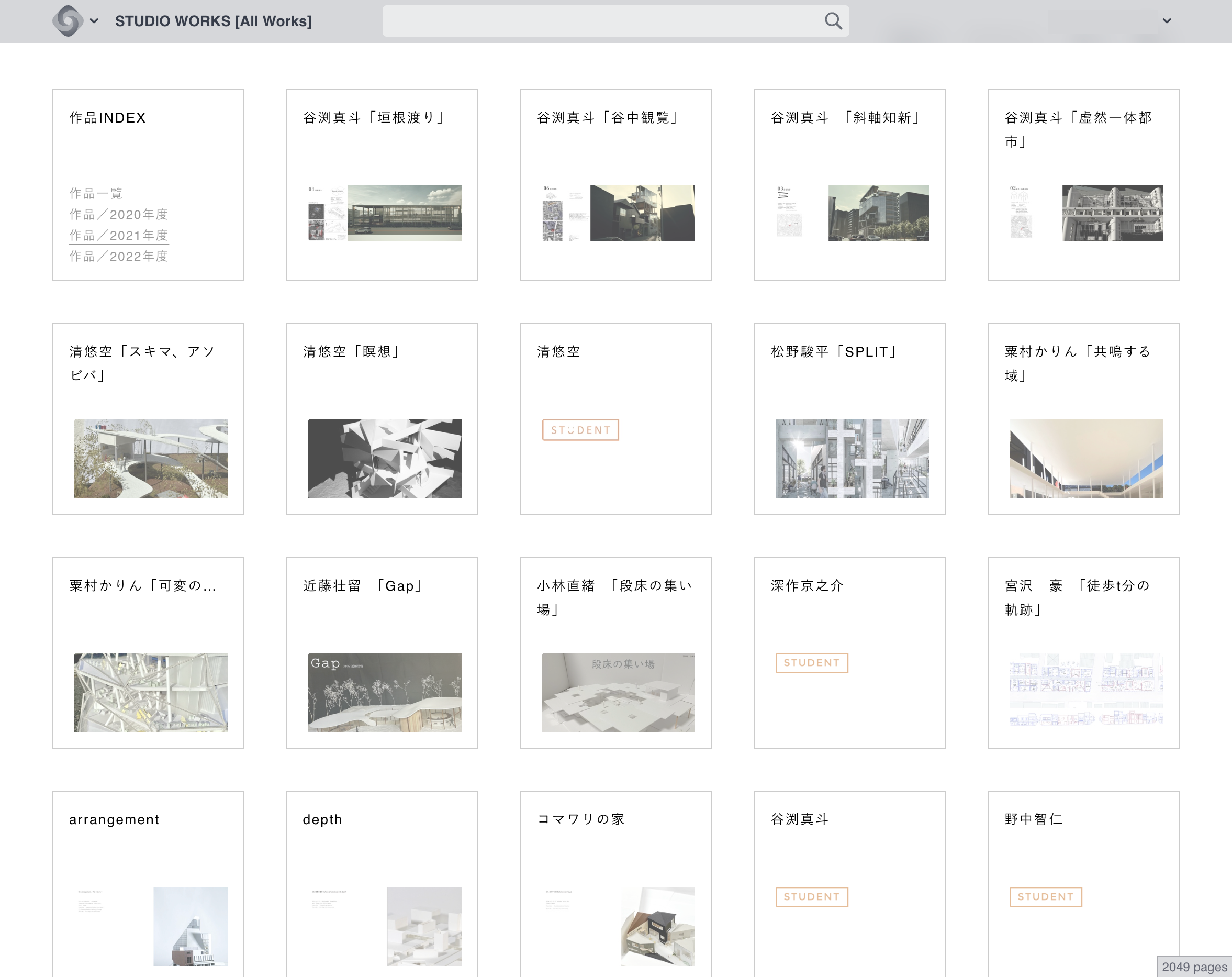Click the Scrapbox swirl logo icon

click(68, 20)
